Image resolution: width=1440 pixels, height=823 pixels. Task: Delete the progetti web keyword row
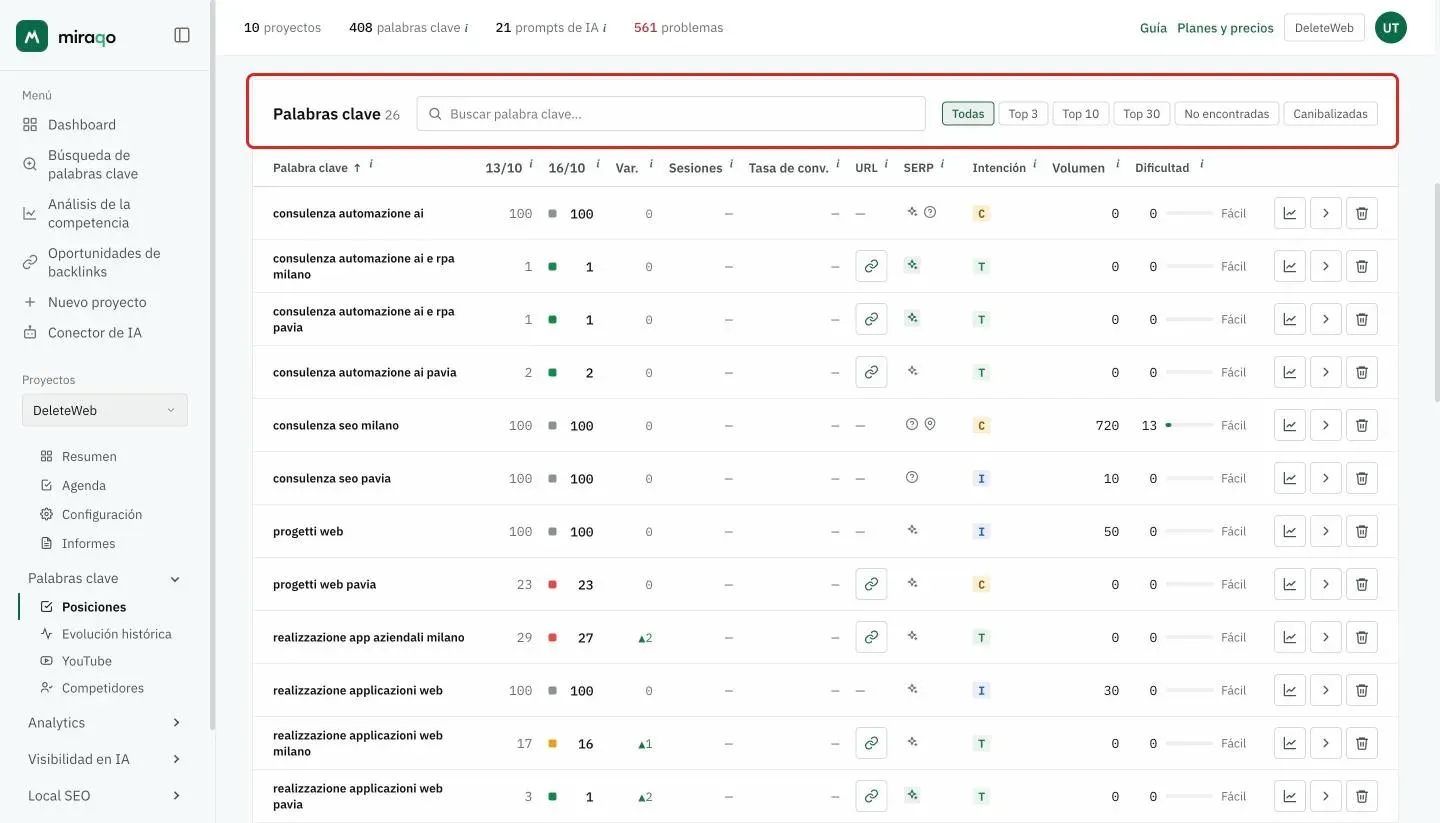1362,531
